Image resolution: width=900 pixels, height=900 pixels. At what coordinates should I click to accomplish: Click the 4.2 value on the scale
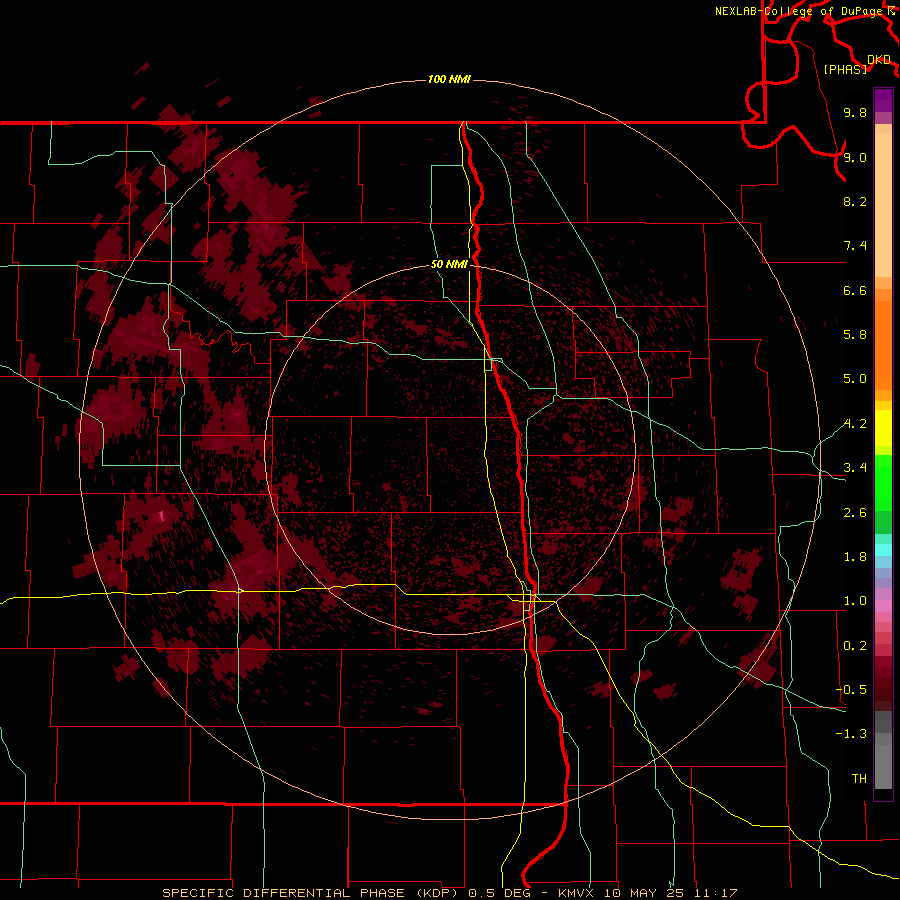pyautogui.click(x=855, y=424)
